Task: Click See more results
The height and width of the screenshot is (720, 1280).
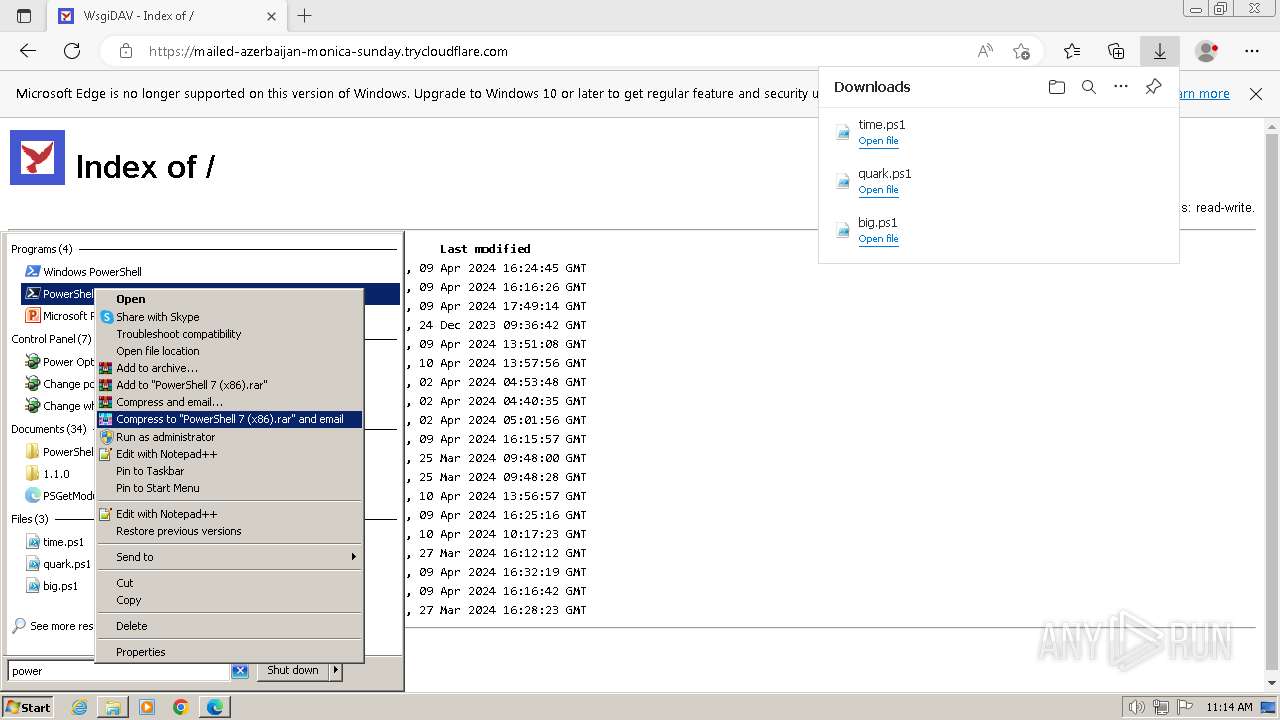Action: 54,626
